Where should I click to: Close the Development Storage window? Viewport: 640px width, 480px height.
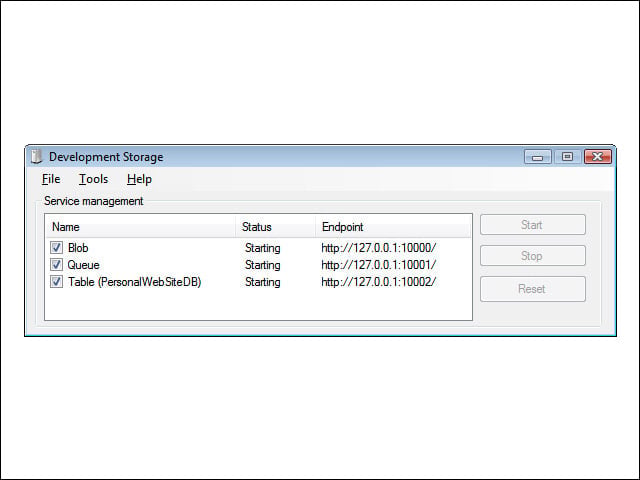598,157
